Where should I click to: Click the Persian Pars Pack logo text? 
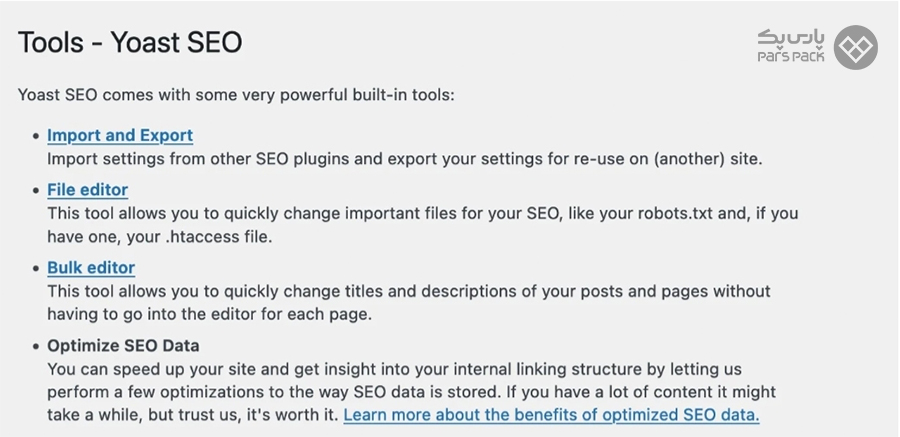[x=790, y=38]
